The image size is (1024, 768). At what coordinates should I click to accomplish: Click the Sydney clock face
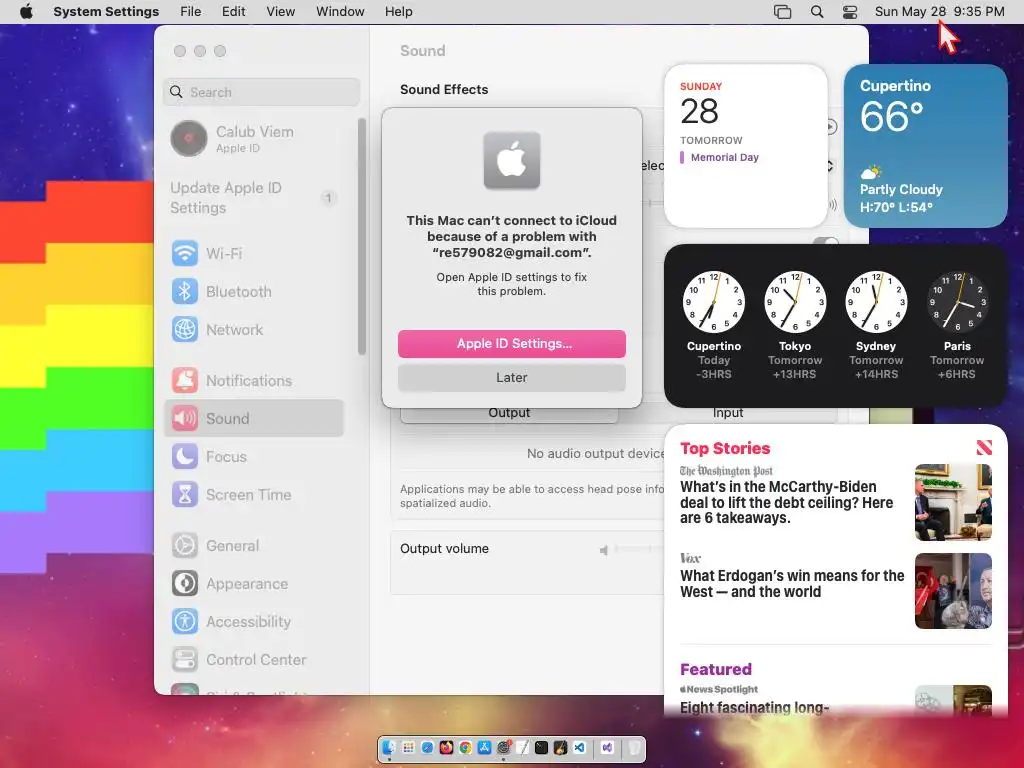coord(876,302)
